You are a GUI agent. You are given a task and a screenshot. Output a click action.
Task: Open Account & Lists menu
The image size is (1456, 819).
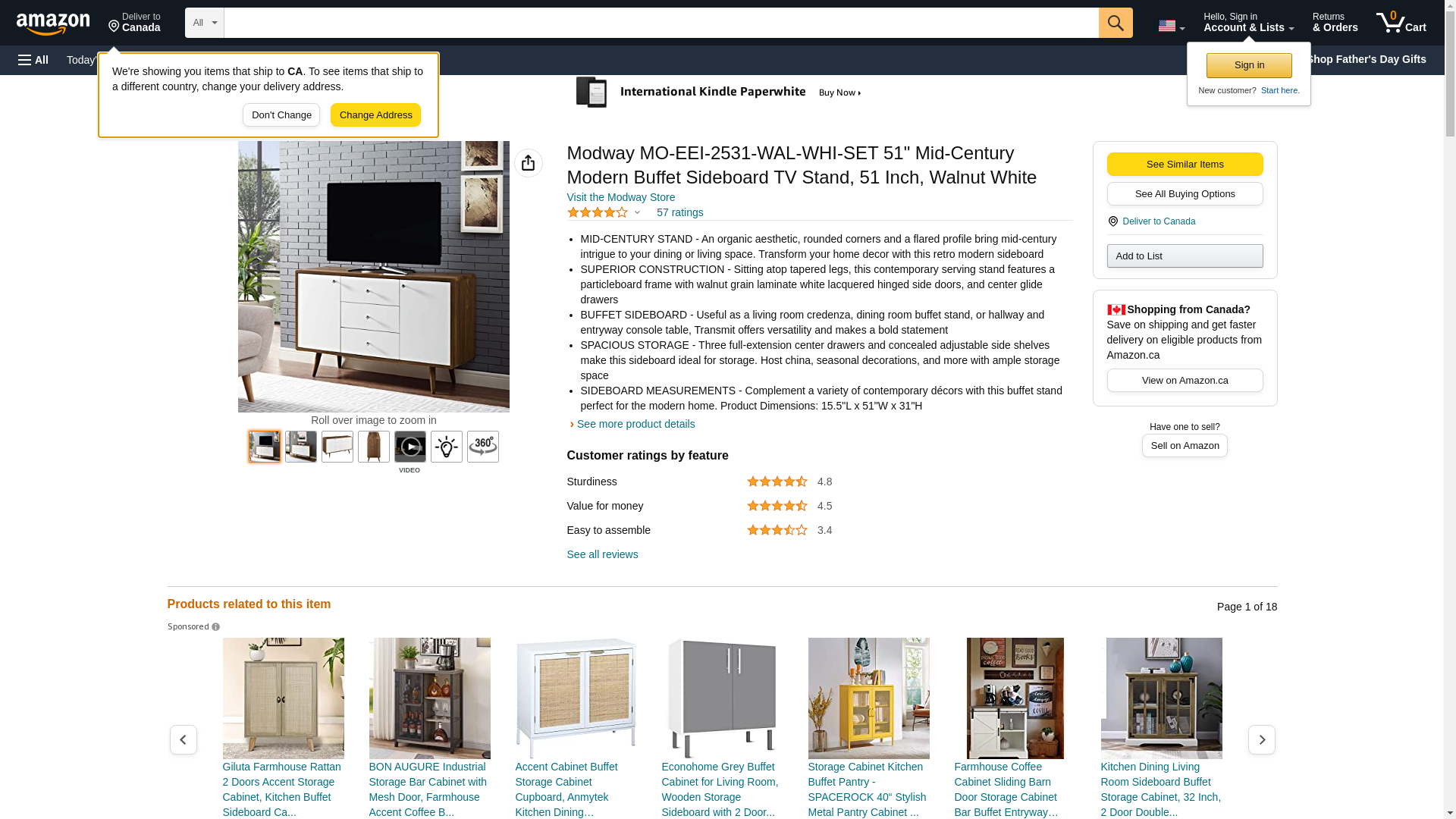pyautogui.click(x=1249, y=23)
